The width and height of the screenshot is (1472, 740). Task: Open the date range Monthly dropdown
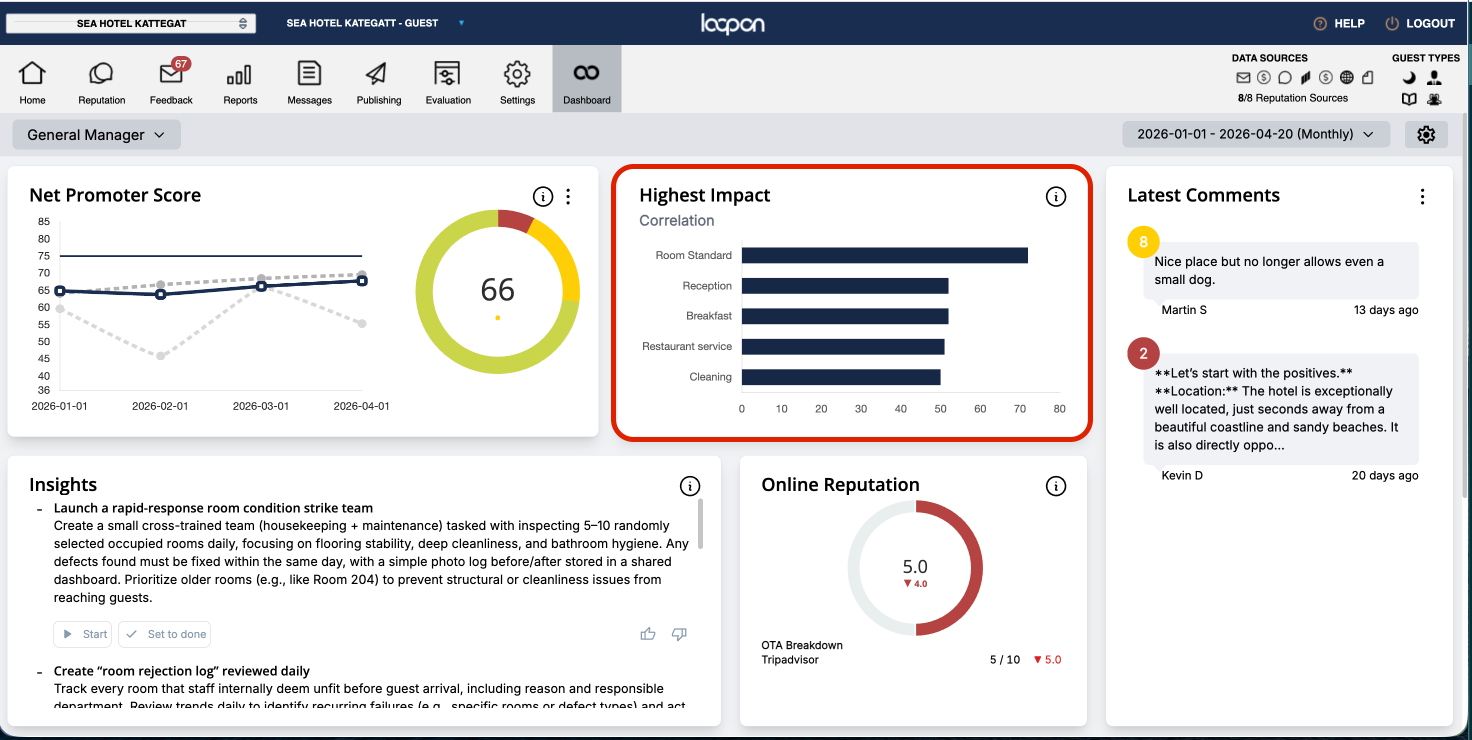(1256, 134)
